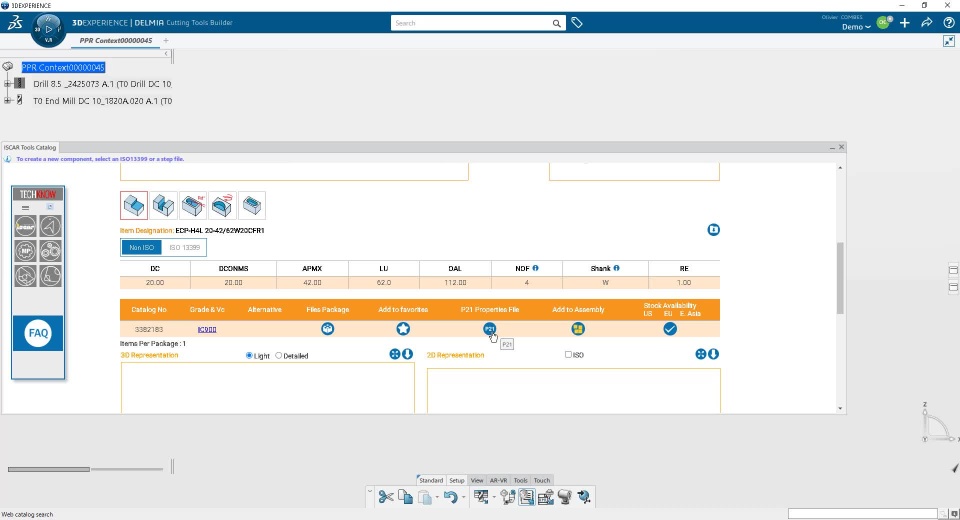This screenshot has width=960, height=520.
Task: Switch to ISO 13399 toggle
Action: point(184,247)
